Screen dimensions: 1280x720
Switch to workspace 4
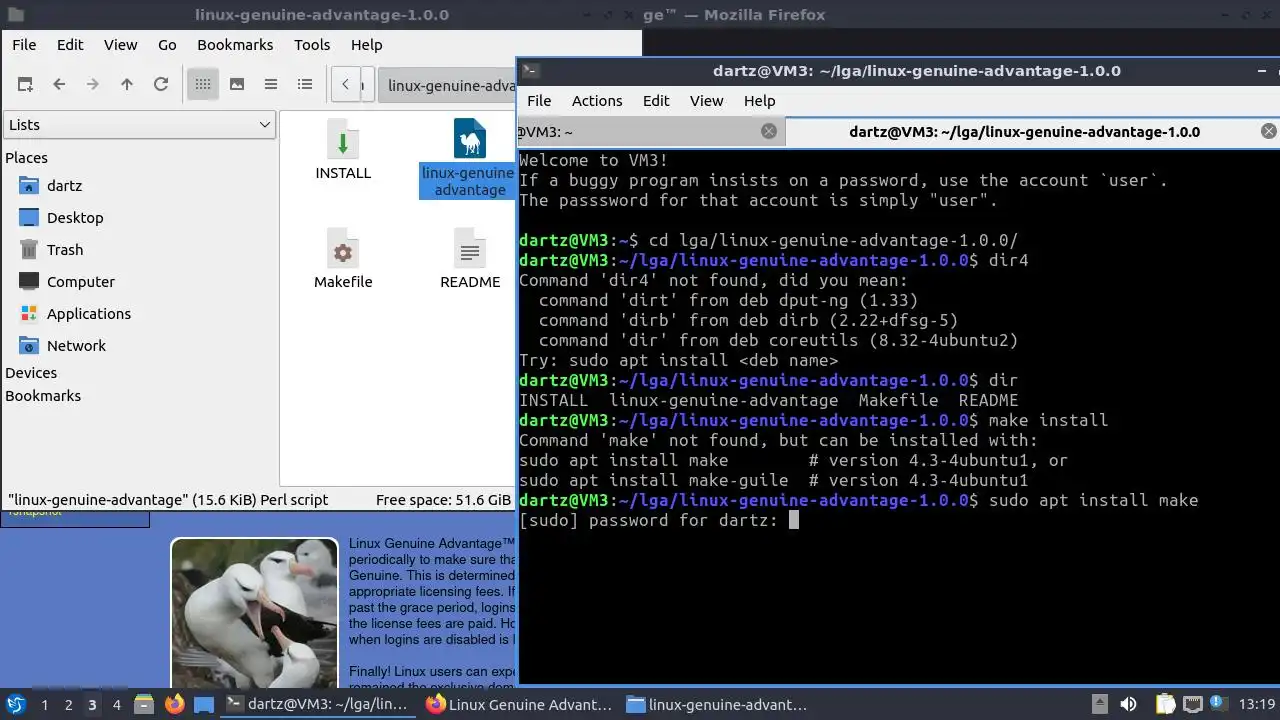(116, 705)
